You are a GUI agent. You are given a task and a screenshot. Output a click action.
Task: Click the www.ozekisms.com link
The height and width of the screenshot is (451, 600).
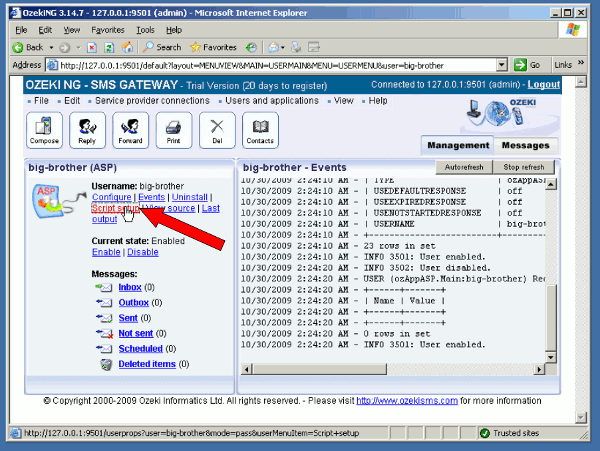tap(407, 401)
